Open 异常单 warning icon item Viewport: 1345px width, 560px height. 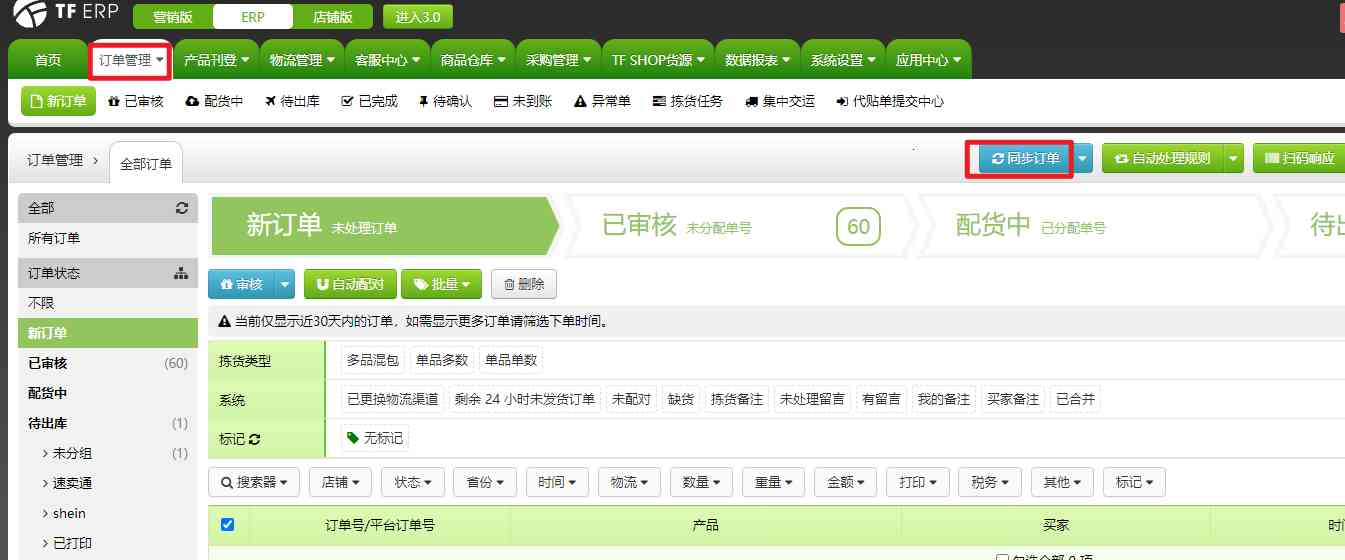pos(602,101)
